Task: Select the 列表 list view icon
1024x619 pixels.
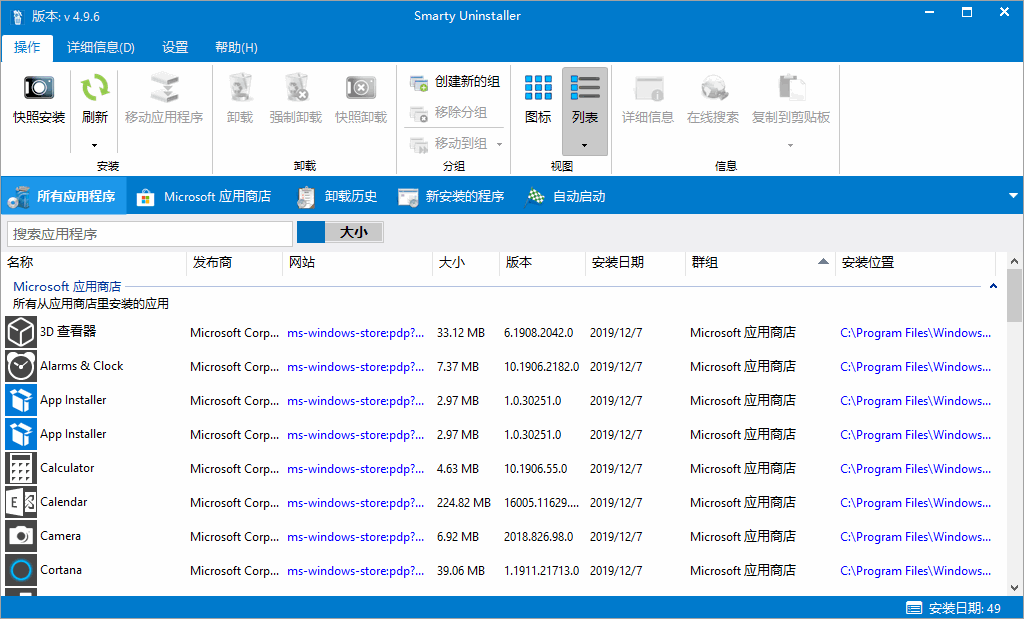Action: 584,87
